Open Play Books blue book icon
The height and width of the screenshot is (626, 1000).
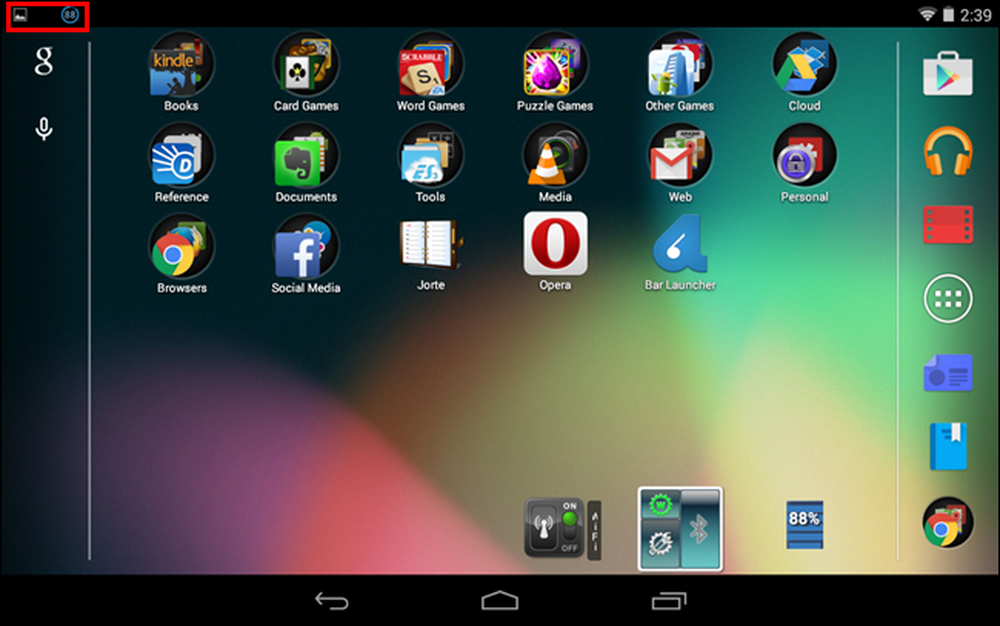(948, 446)
